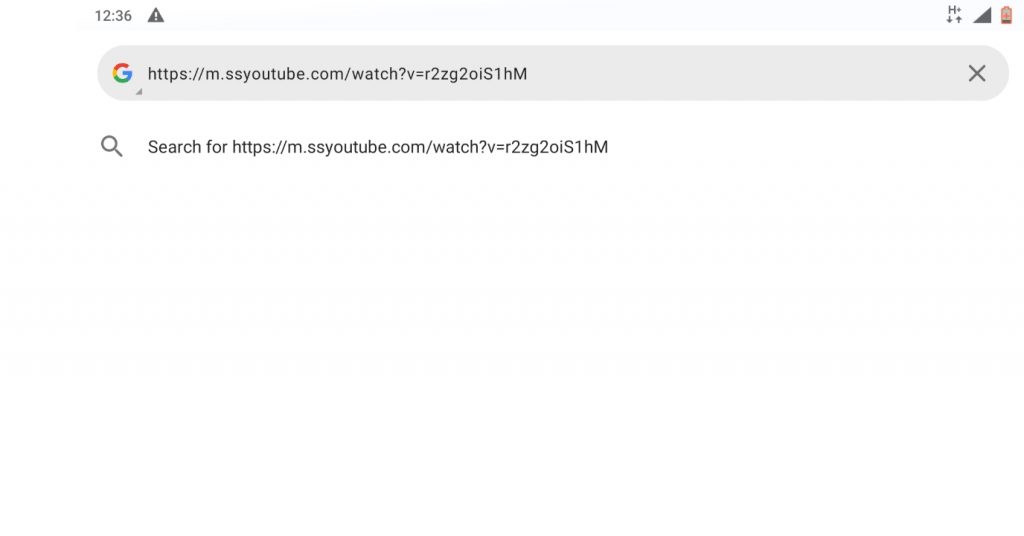Tap the magnifier icon next to the search suggestion

click(112, 146)
